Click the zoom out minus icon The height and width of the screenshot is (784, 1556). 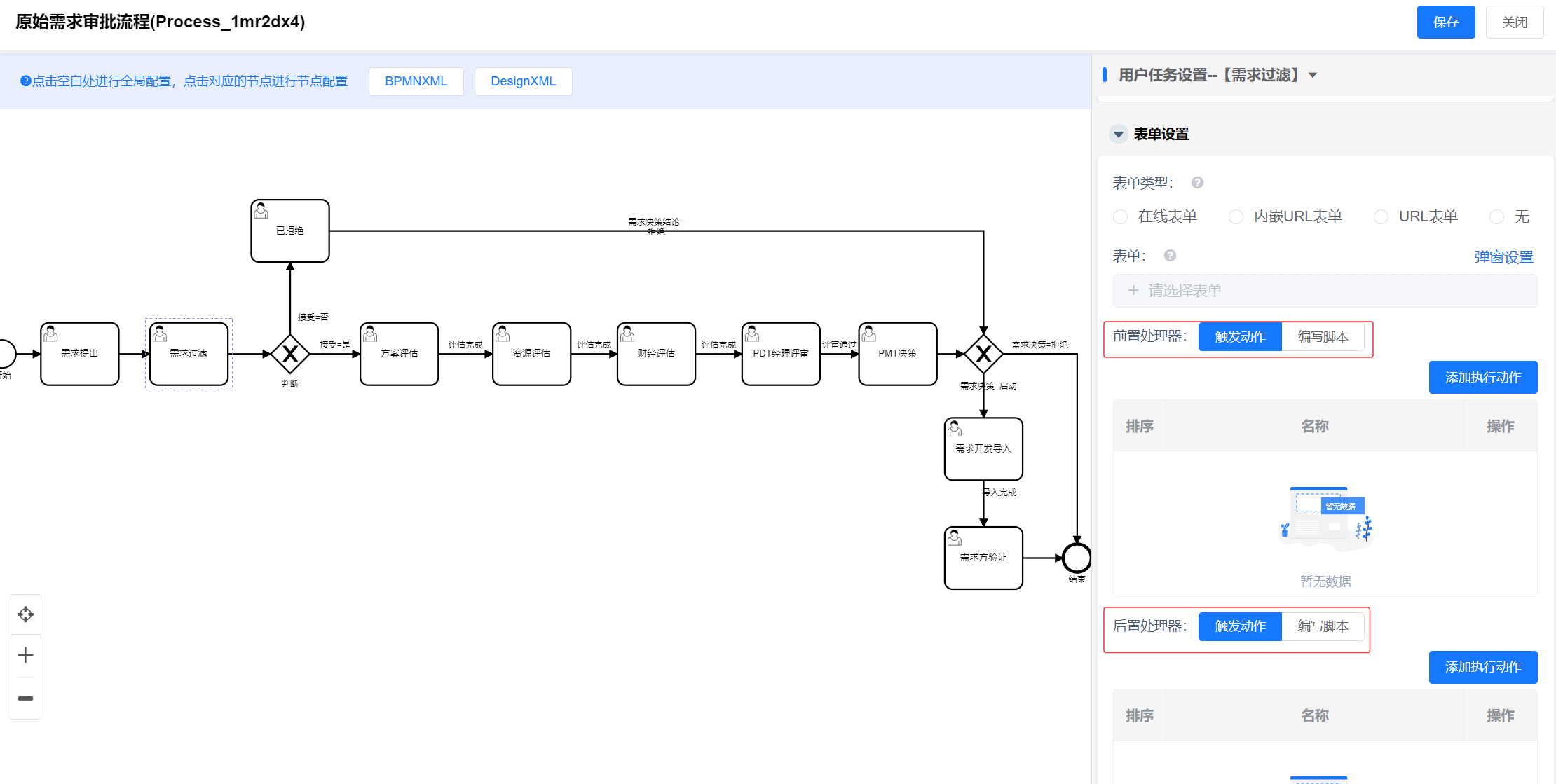click(26, 698)
